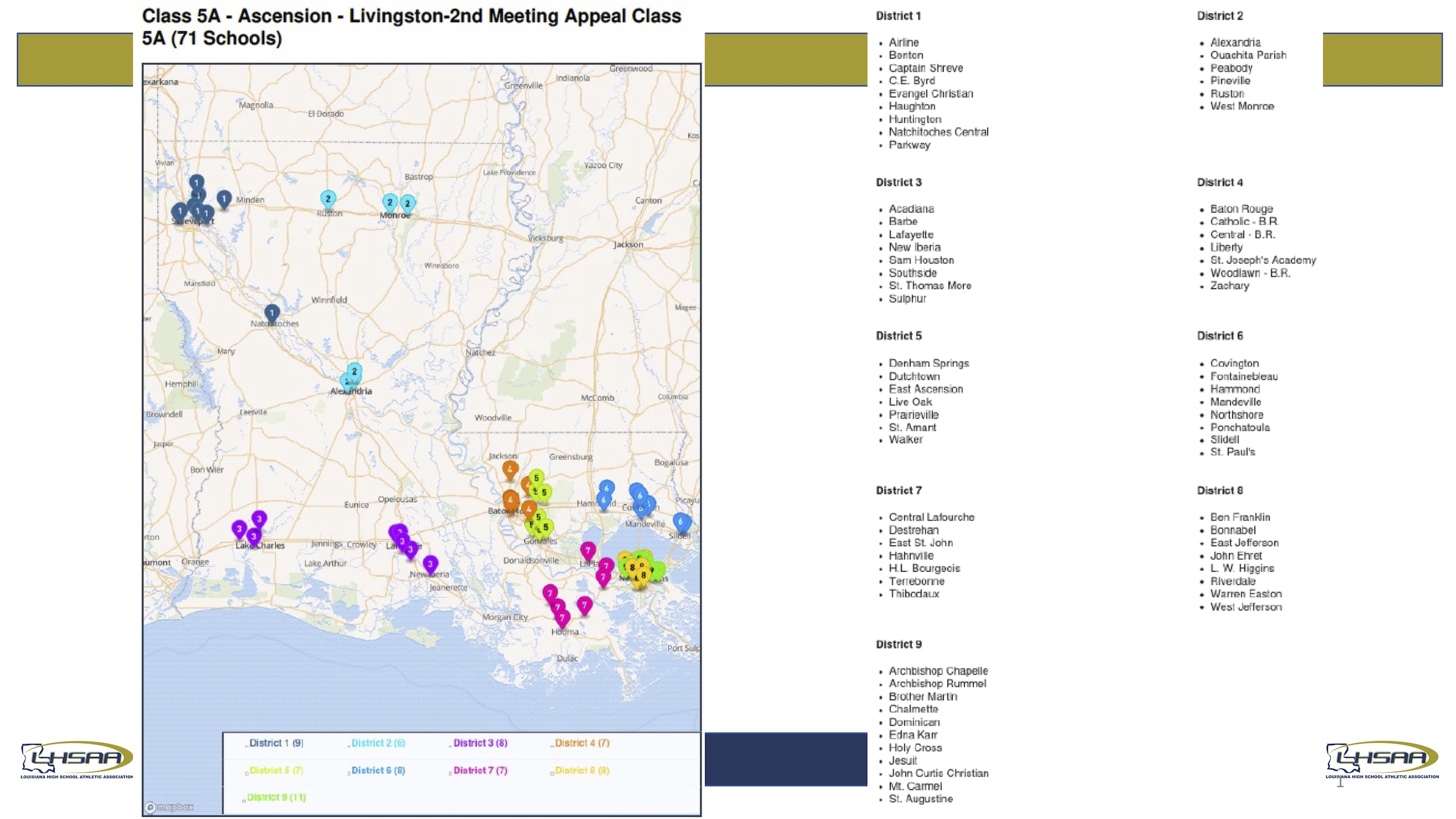Click the bottom-left LHSAA logo

77,759
